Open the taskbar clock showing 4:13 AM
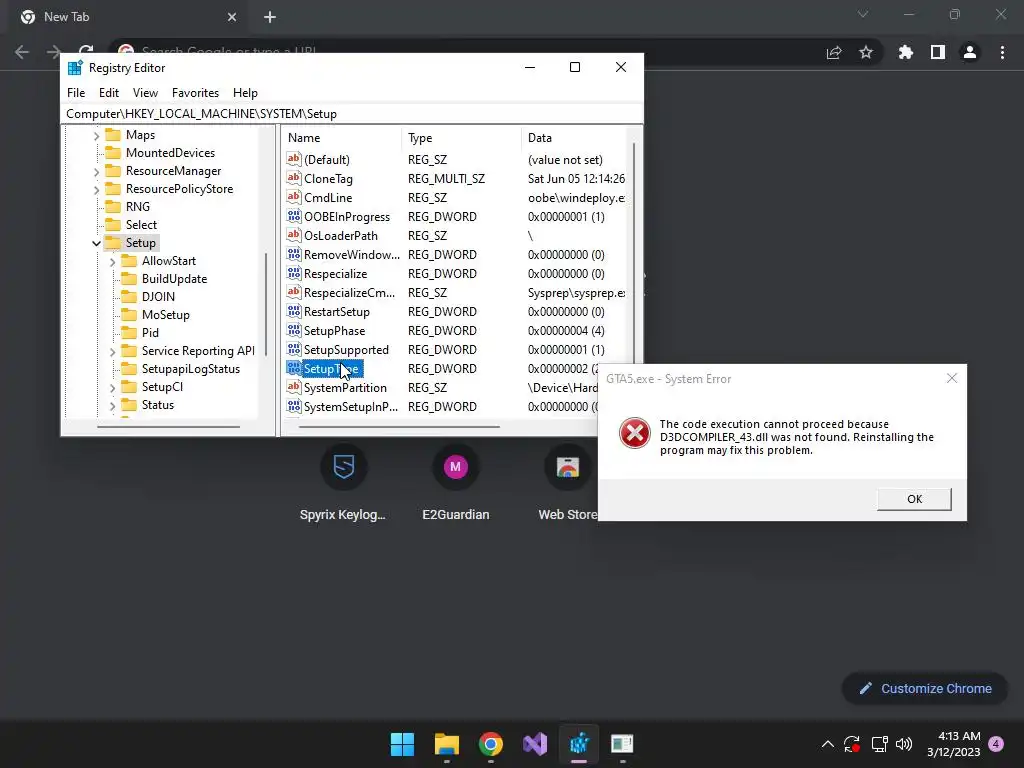The image size is (1024, 768). 954,744
